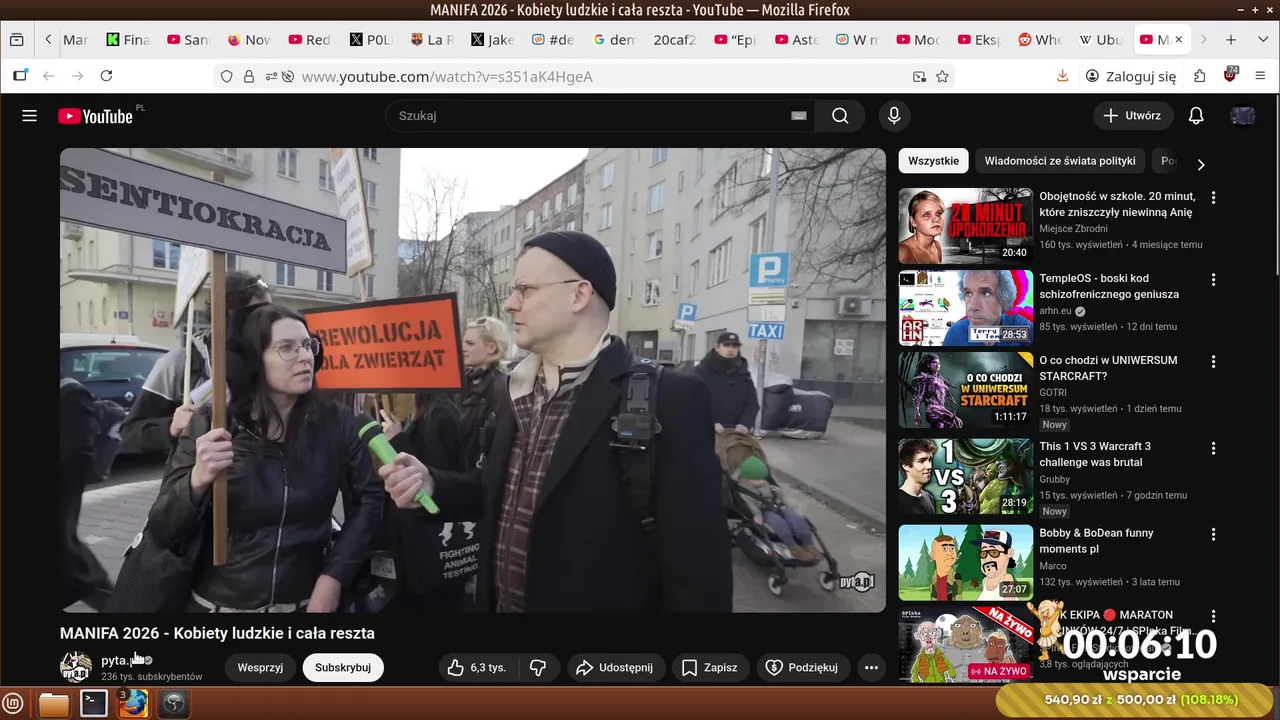Open the YouTube hamburger guide menu
The image size is (1280, 720).
point(30,116)
